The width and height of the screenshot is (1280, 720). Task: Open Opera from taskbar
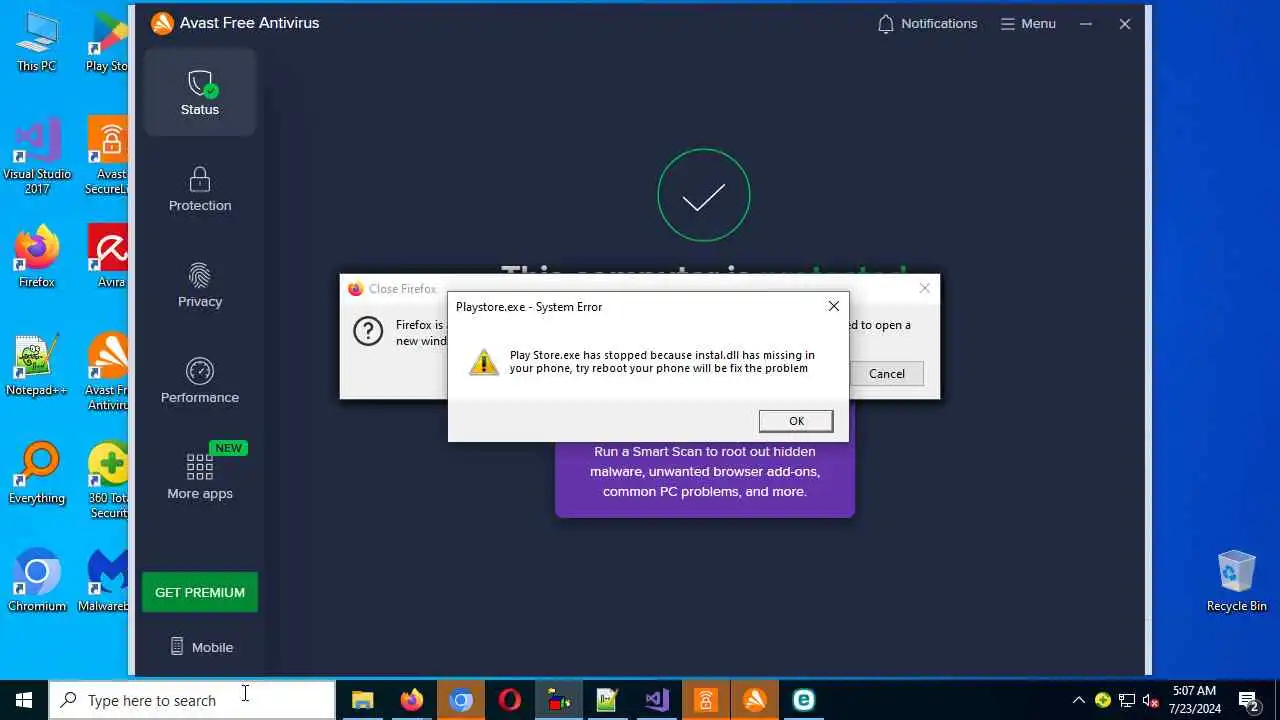[x=510, y=700]
